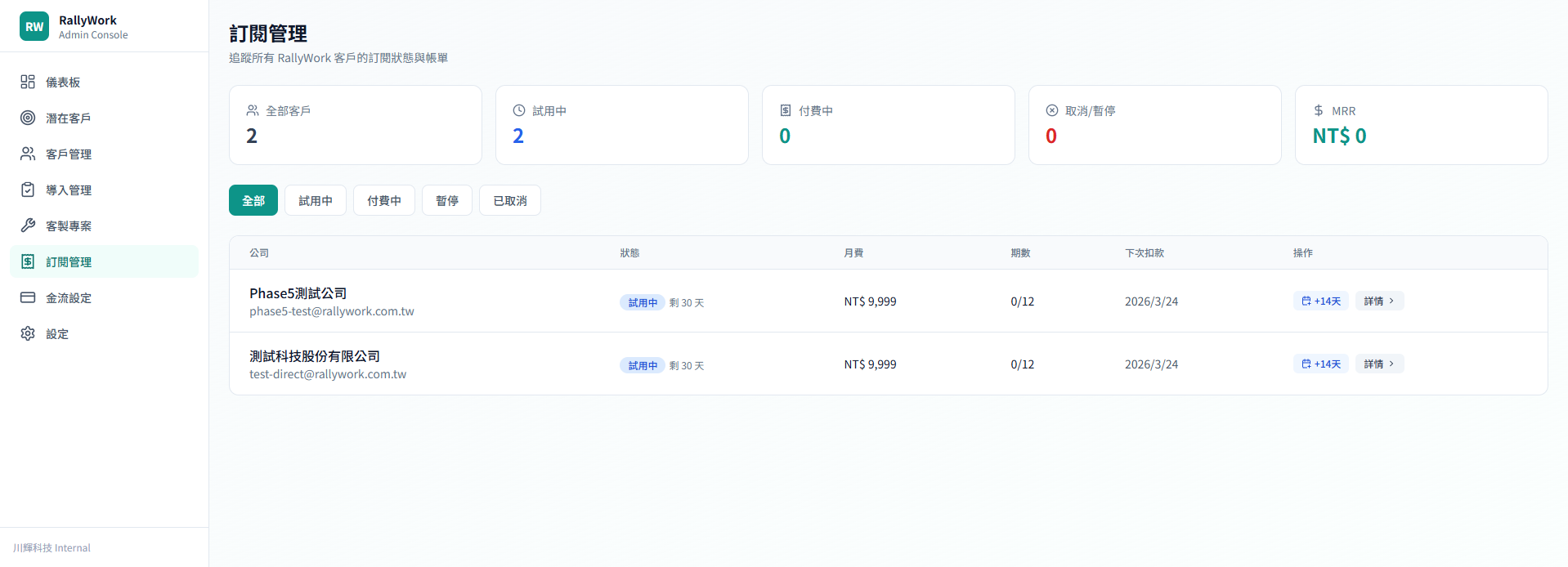The width and height of the screenshot is (1568, 567).
Task: Click email phase5-test@rallywork.com.tw
Action: pos(332,311)
